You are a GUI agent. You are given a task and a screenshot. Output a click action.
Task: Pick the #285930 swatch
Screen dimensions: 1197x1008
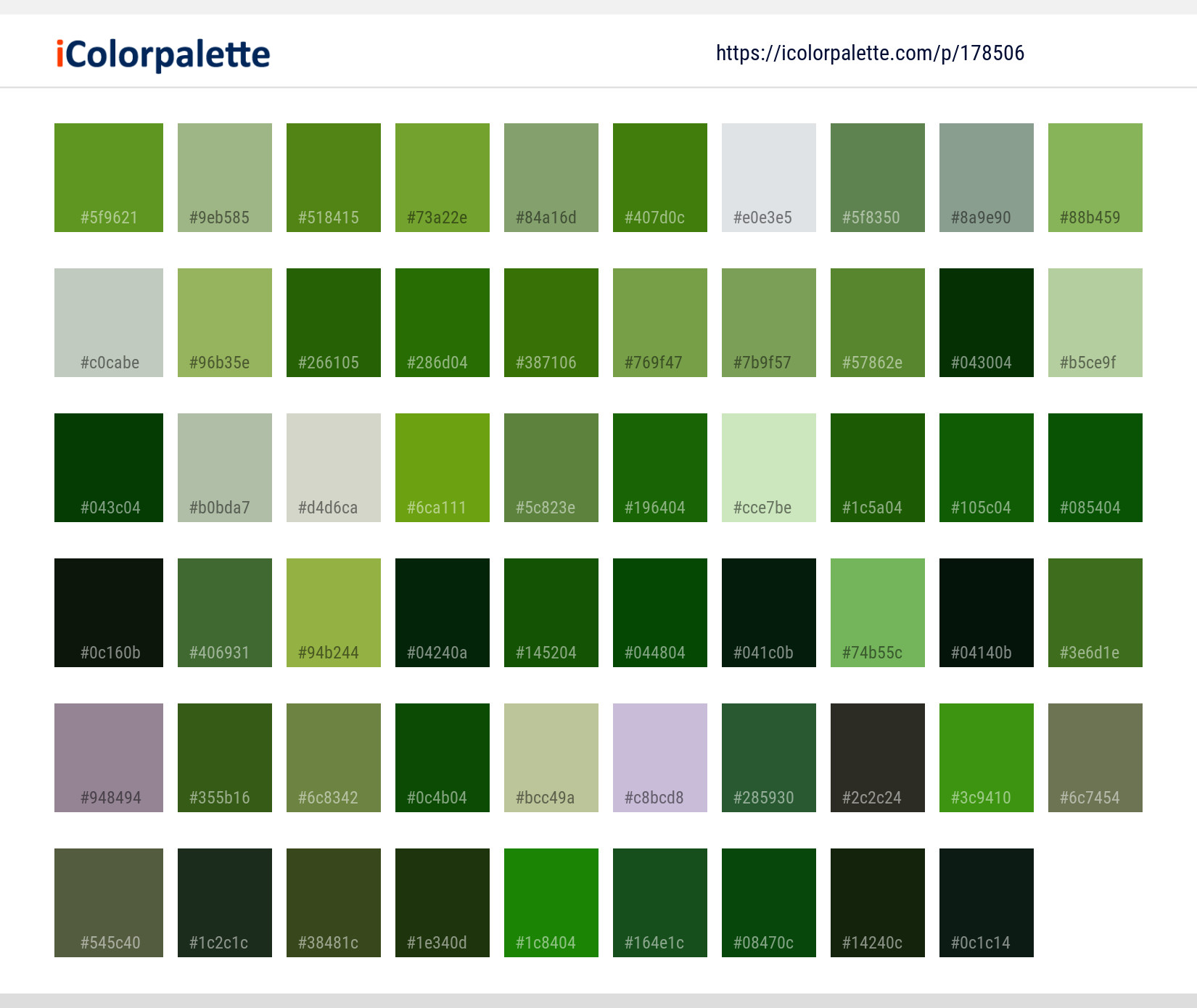coord(769,758)
